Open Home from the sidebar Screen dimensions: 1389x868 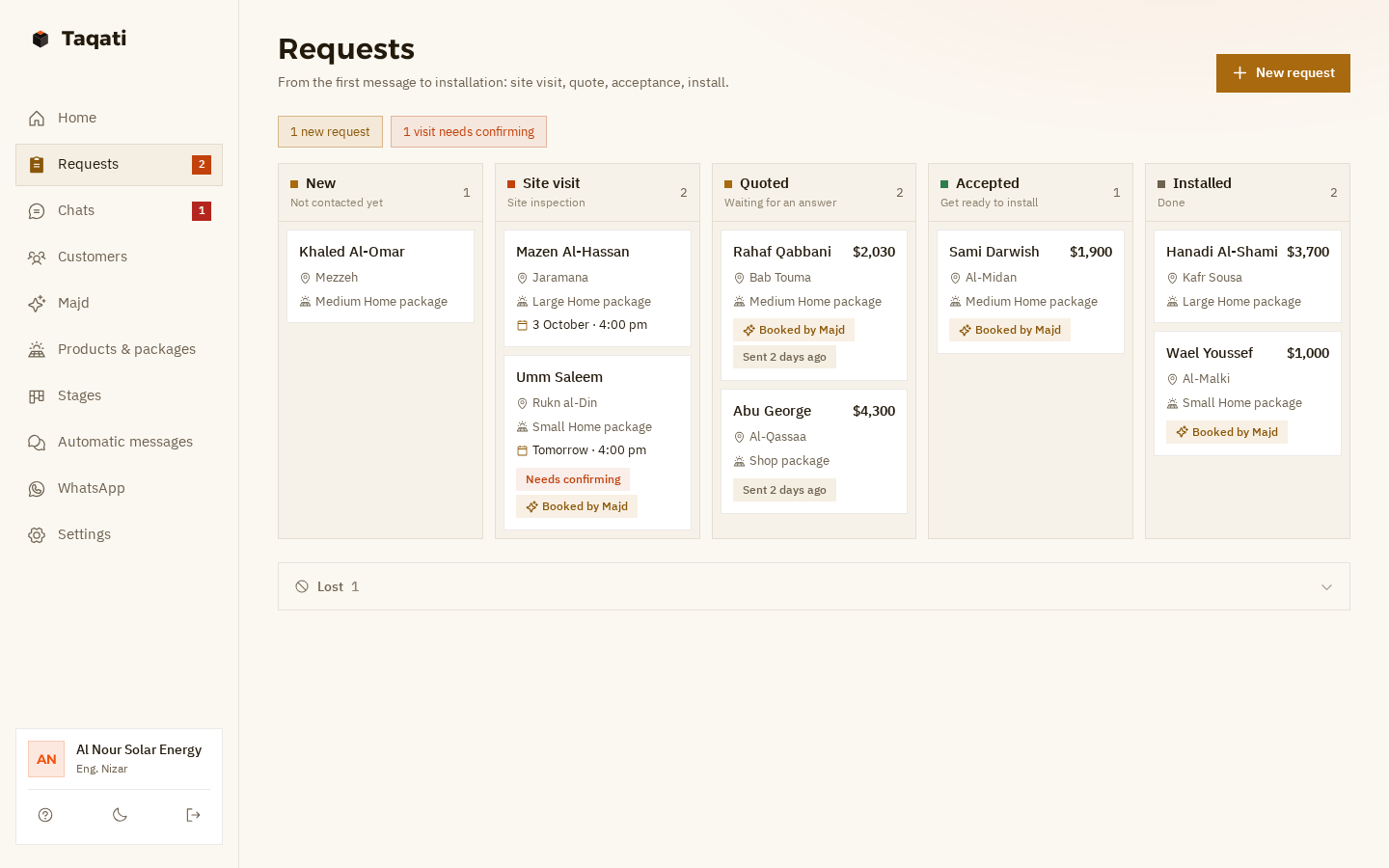119,118
